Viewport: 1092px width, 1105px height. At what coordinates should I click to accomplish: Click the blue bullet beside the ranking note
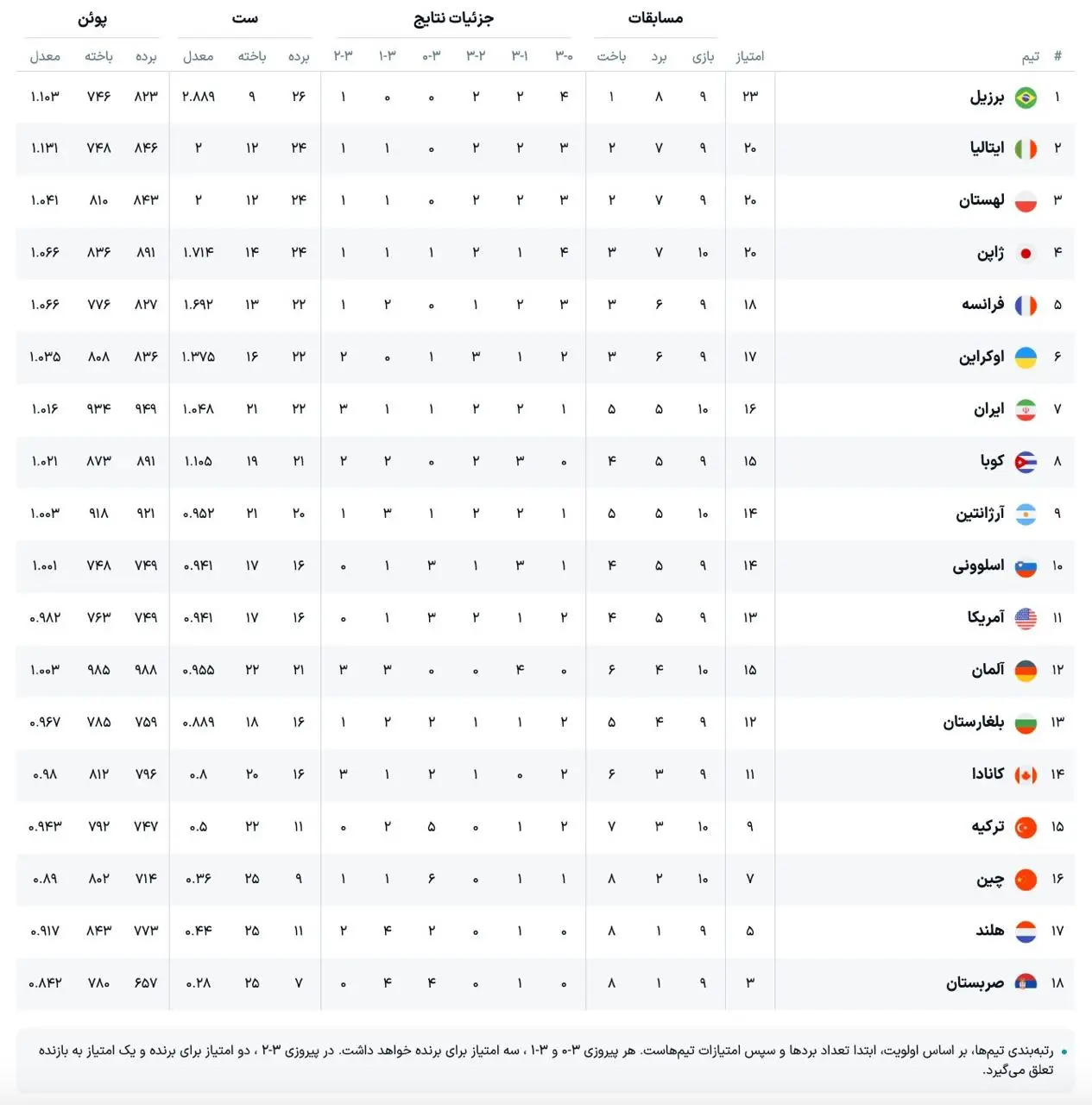pos(1064,1051)
